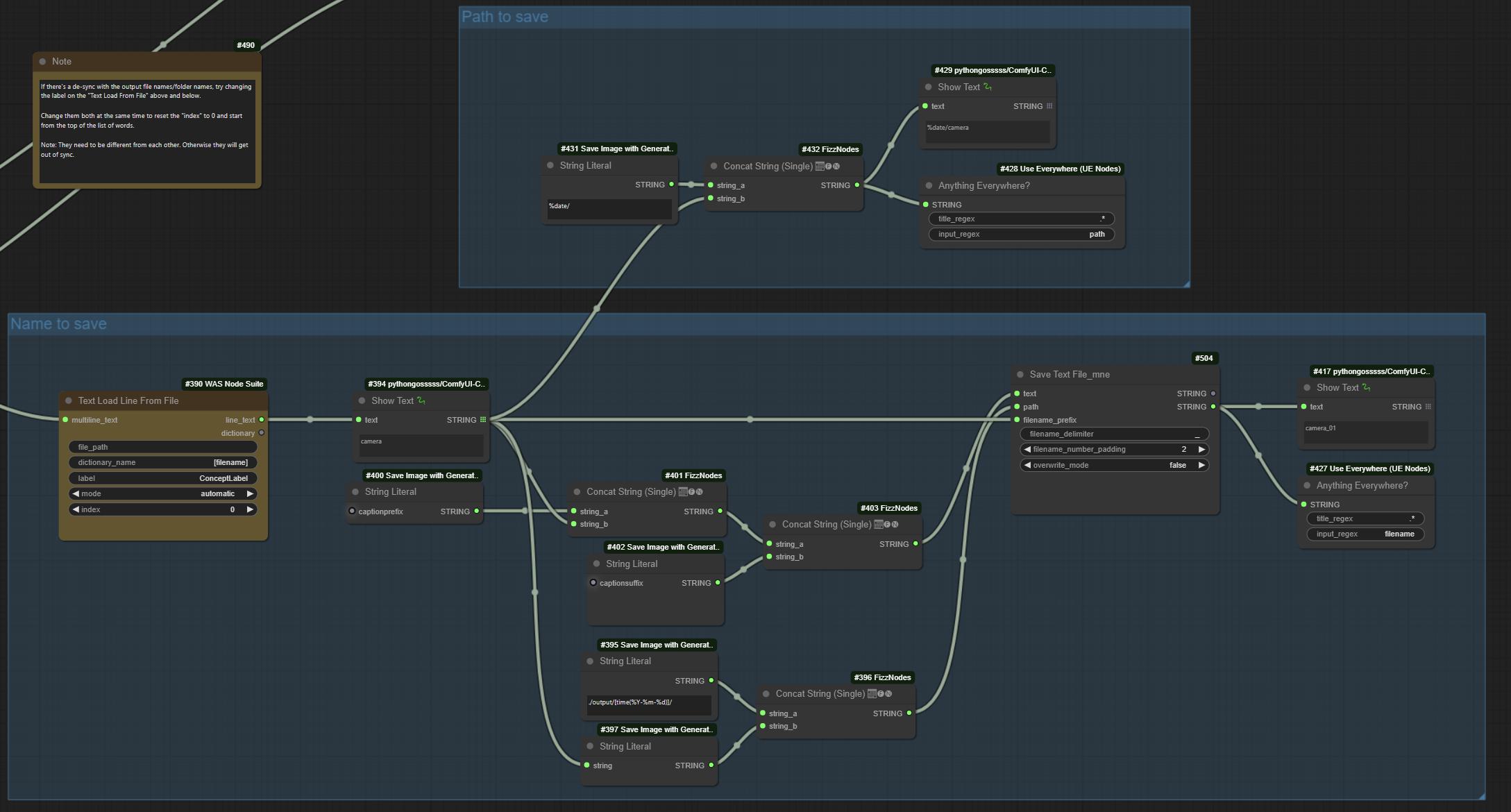Click the #432 FizzNodes badge
This screenshot has width=1511, height=812.
(x=831, y=149)
